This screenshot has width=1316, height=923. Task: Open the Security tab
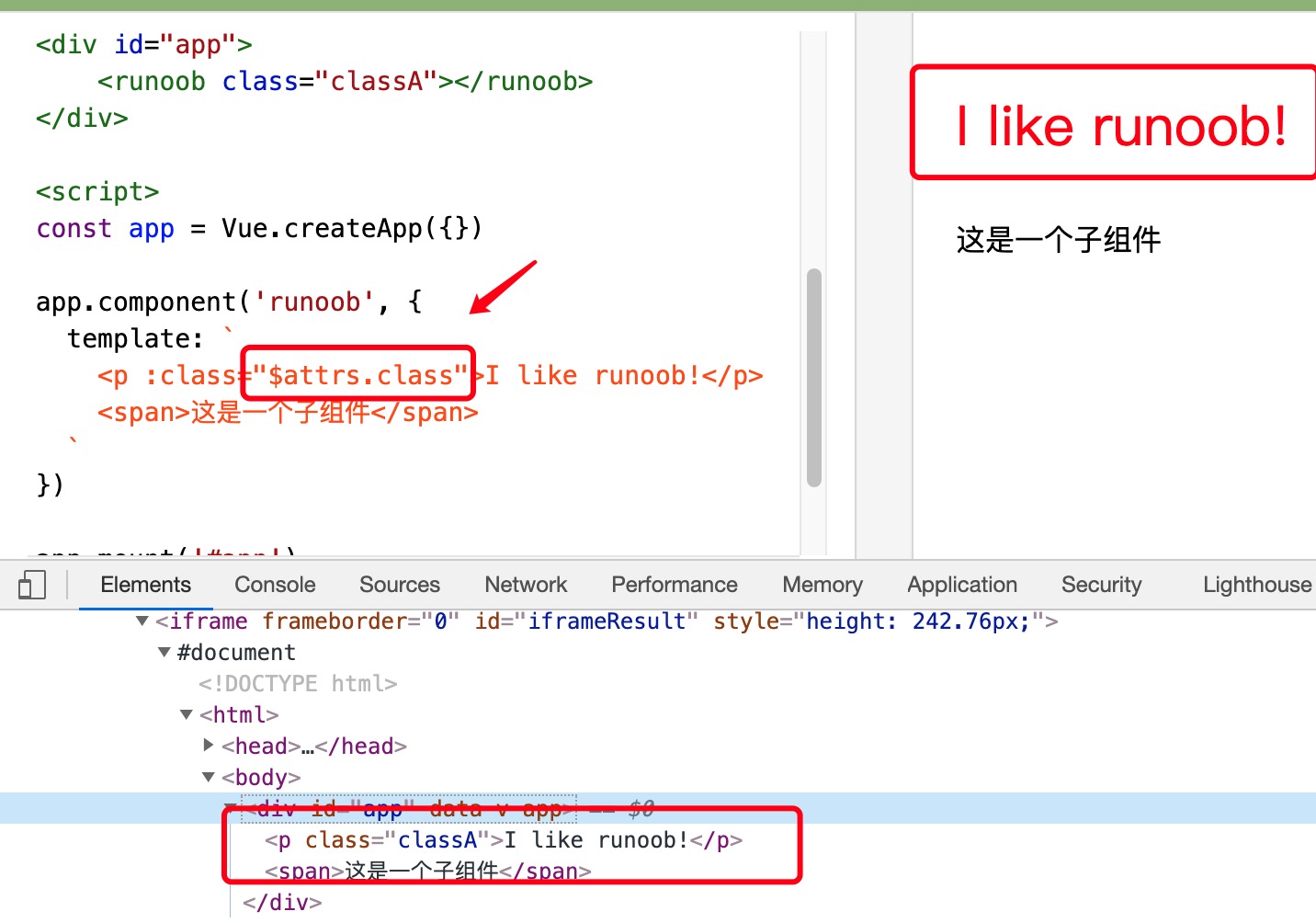[x=1101, y=585]
